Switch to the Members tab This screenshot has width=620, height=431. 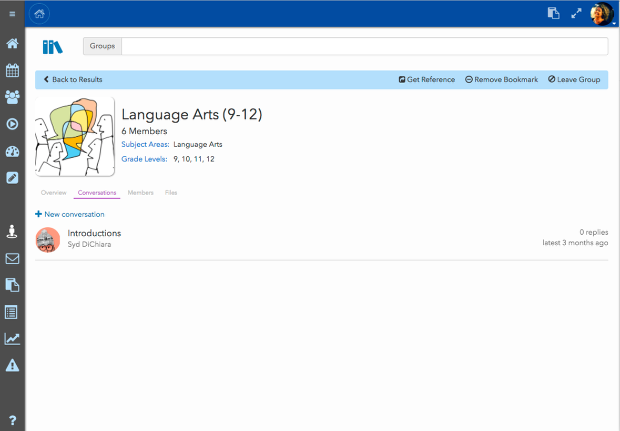pyautogui.click(x=140, y=193)
